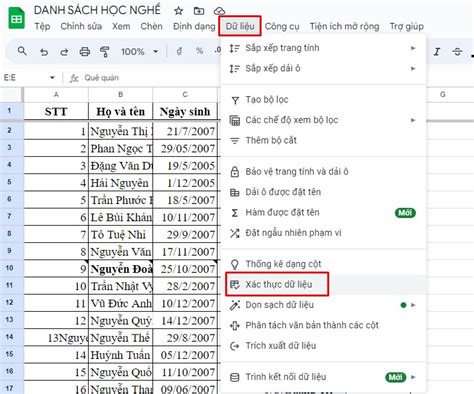This screenshot has height=394, width=474.
Task: Click the lightbulb icon beside Thống kê dạng cột
Action: click(x=235, y=264)
